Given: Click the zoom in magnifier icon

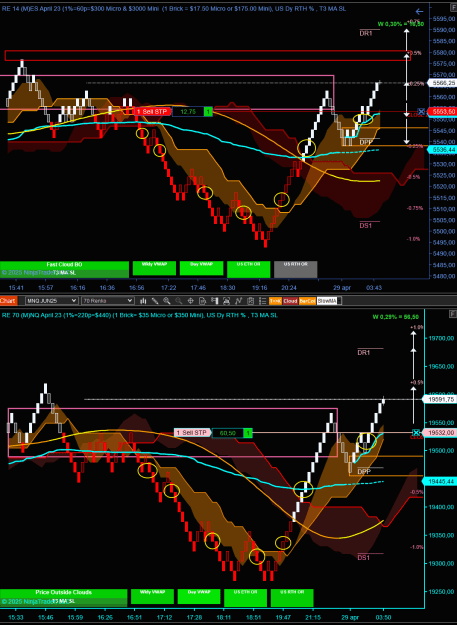Looking at the screenshot, I should click(x=167, y=301).
